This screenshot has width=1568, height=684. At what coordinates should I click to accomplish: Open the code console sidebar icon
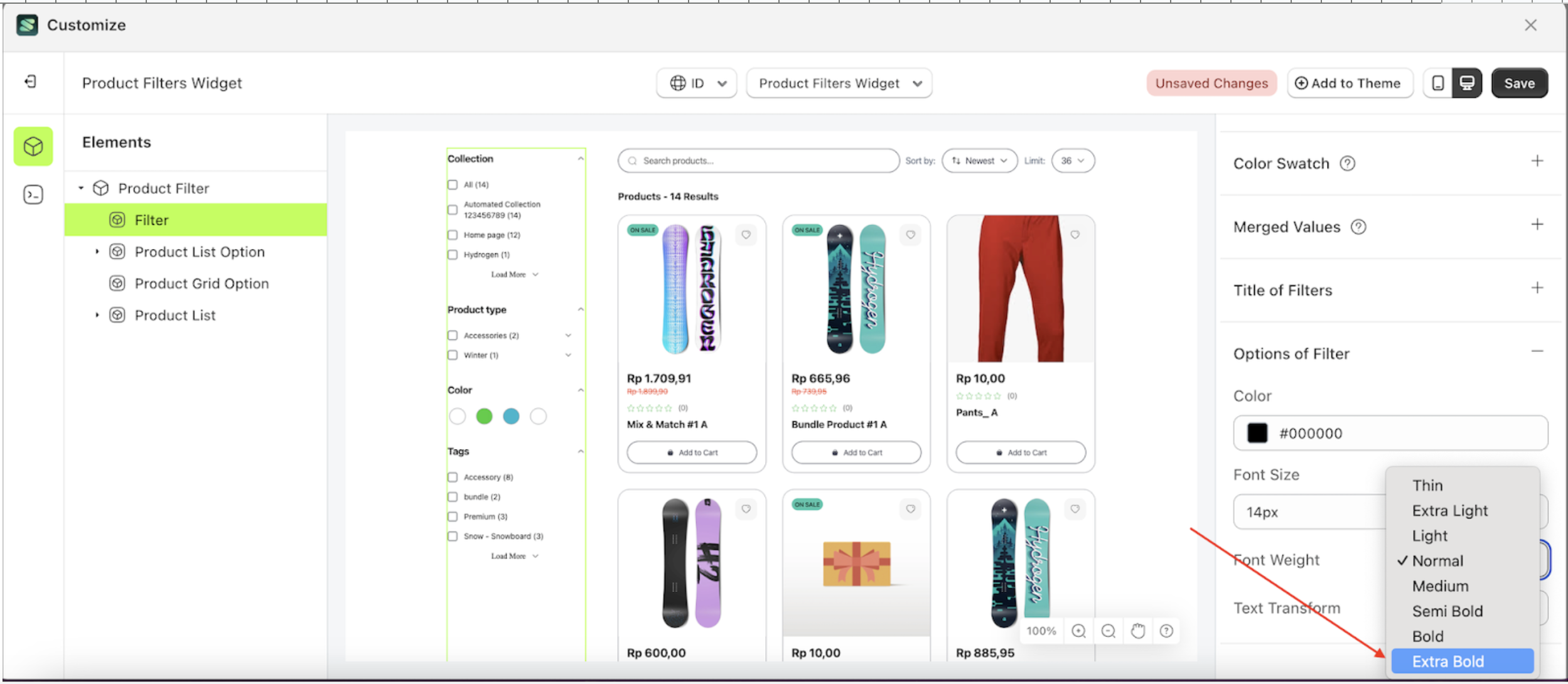(33, 195)
